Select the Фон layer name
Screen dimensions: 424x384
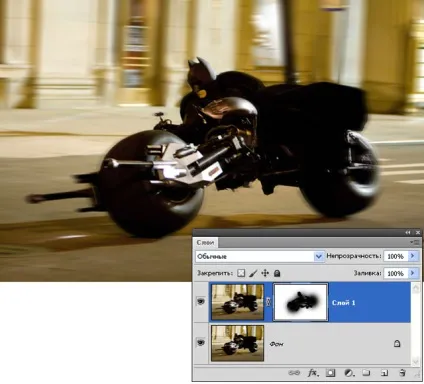[276, 344]
